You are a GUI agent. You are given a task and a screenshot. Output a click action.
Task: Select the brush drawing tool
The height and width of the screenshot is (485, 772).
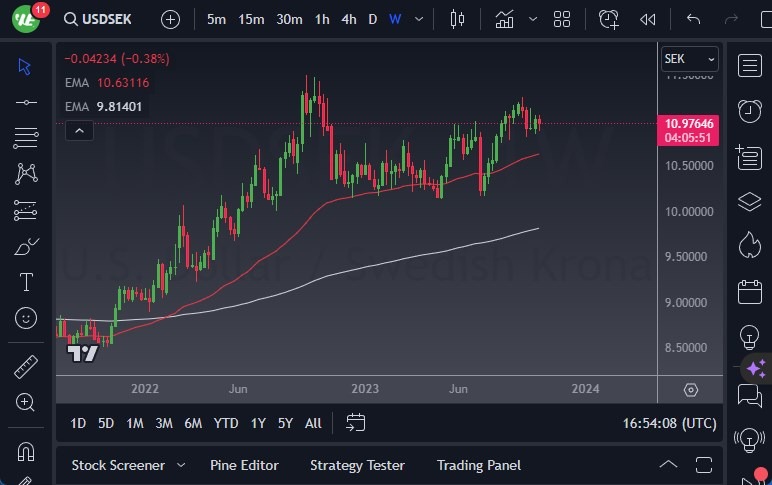click(26, 246)
